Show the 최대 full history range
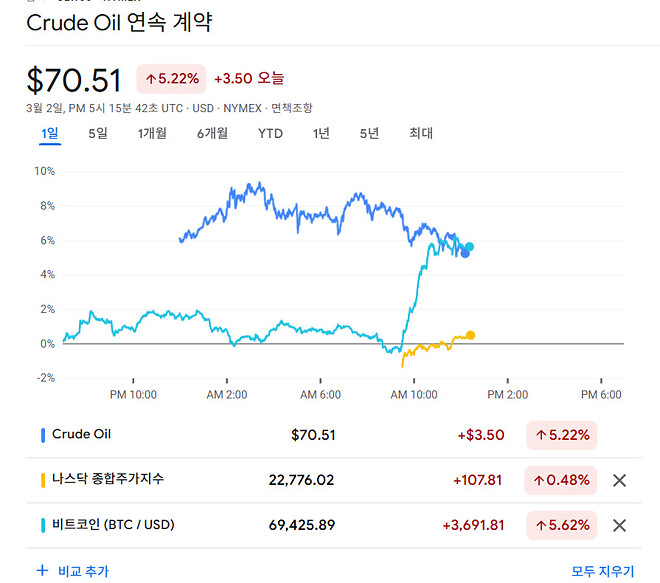This screenshot has width=660, height=583. point(421,133)
